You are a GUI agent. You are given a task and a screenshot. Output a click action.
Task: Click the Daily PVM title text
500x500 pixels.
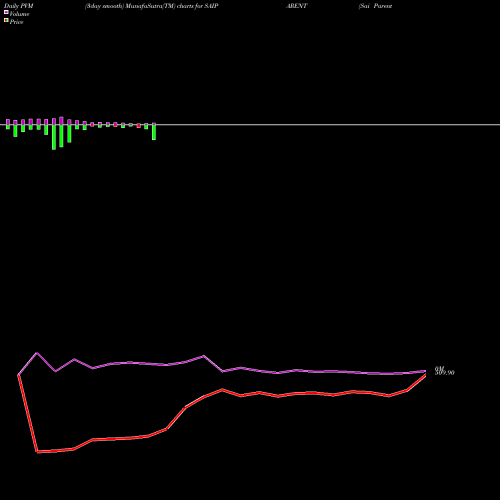(x=19, y=6)
